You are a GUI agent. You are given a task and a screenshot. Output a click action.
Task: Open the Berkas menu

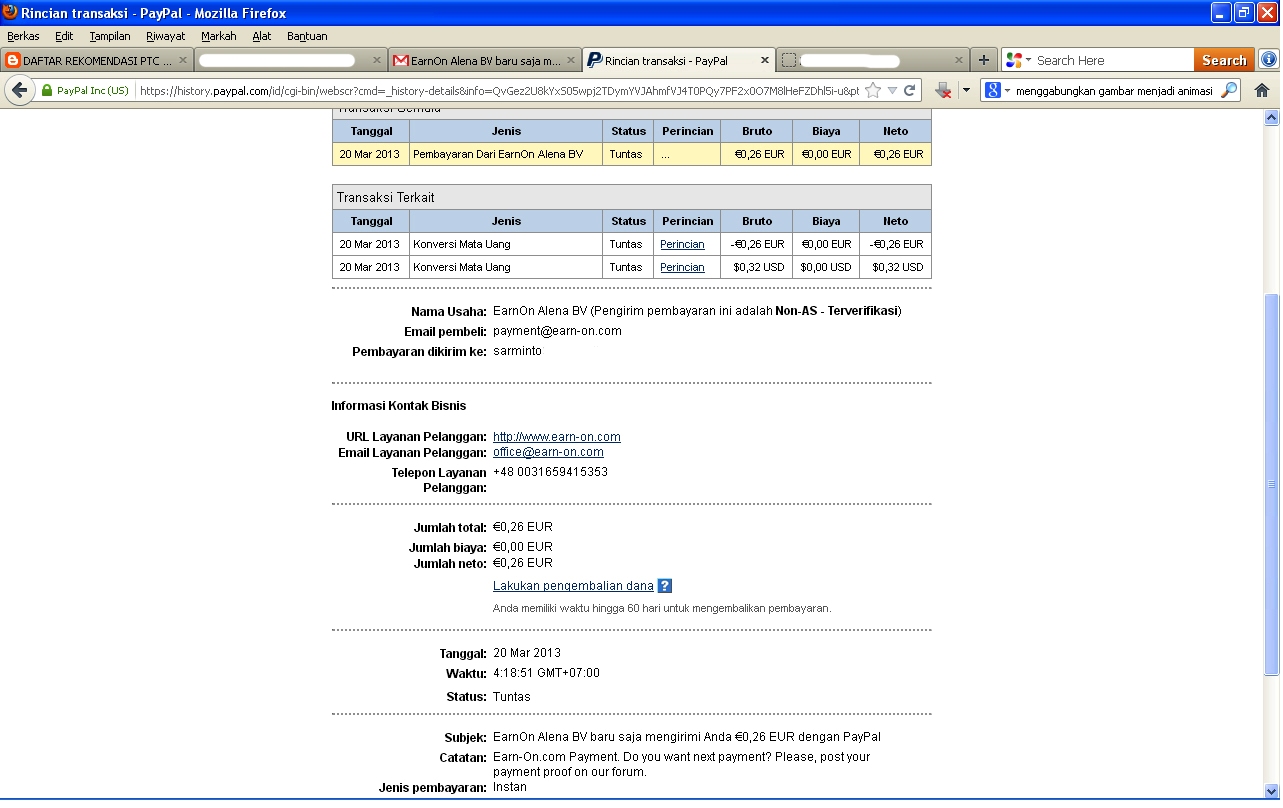tap(23, 36)
